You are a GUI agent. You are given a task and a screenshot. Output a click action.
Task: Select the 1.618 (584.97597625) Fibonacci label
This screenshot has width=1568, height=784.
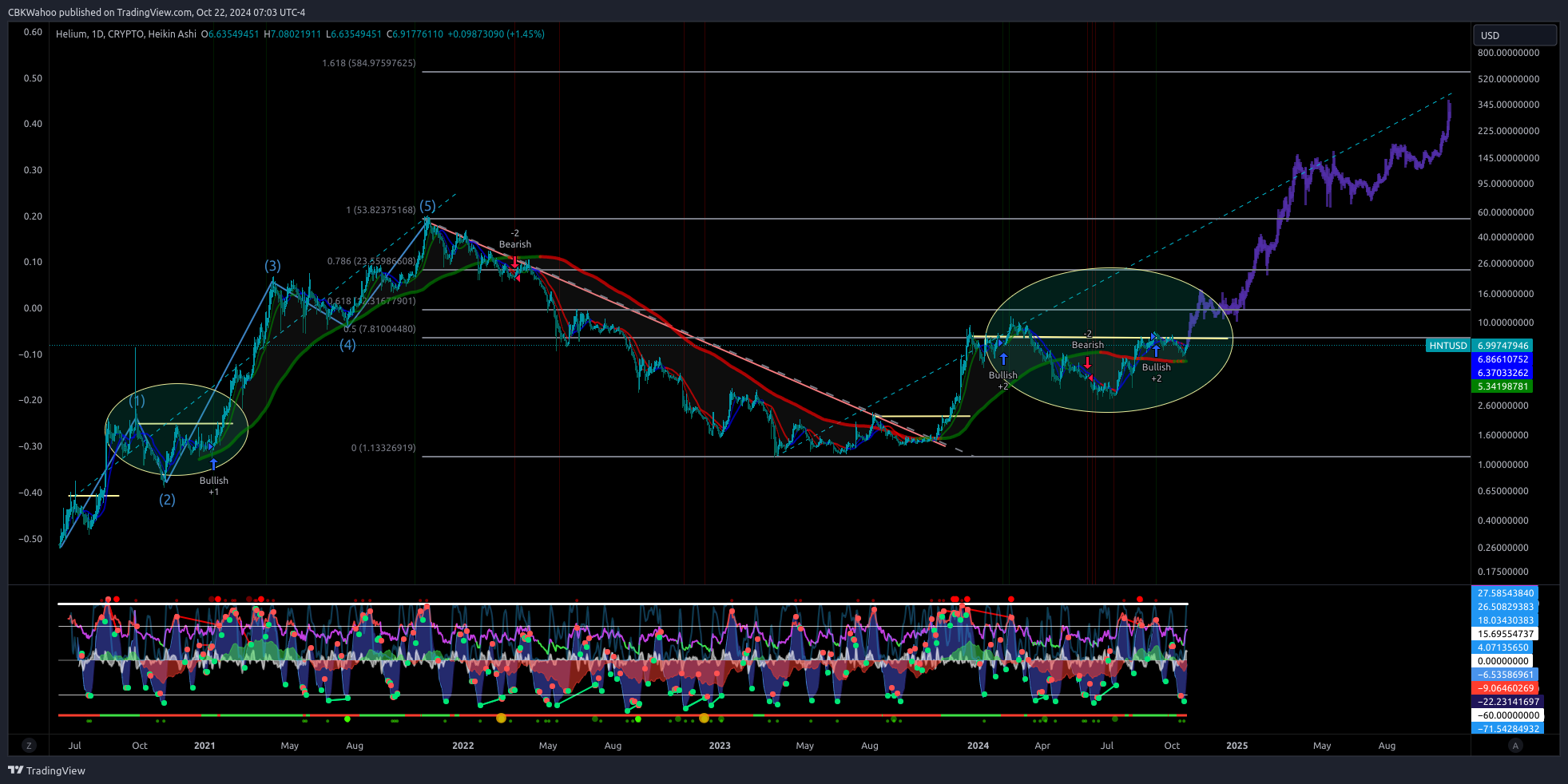[x=369, y=63]
